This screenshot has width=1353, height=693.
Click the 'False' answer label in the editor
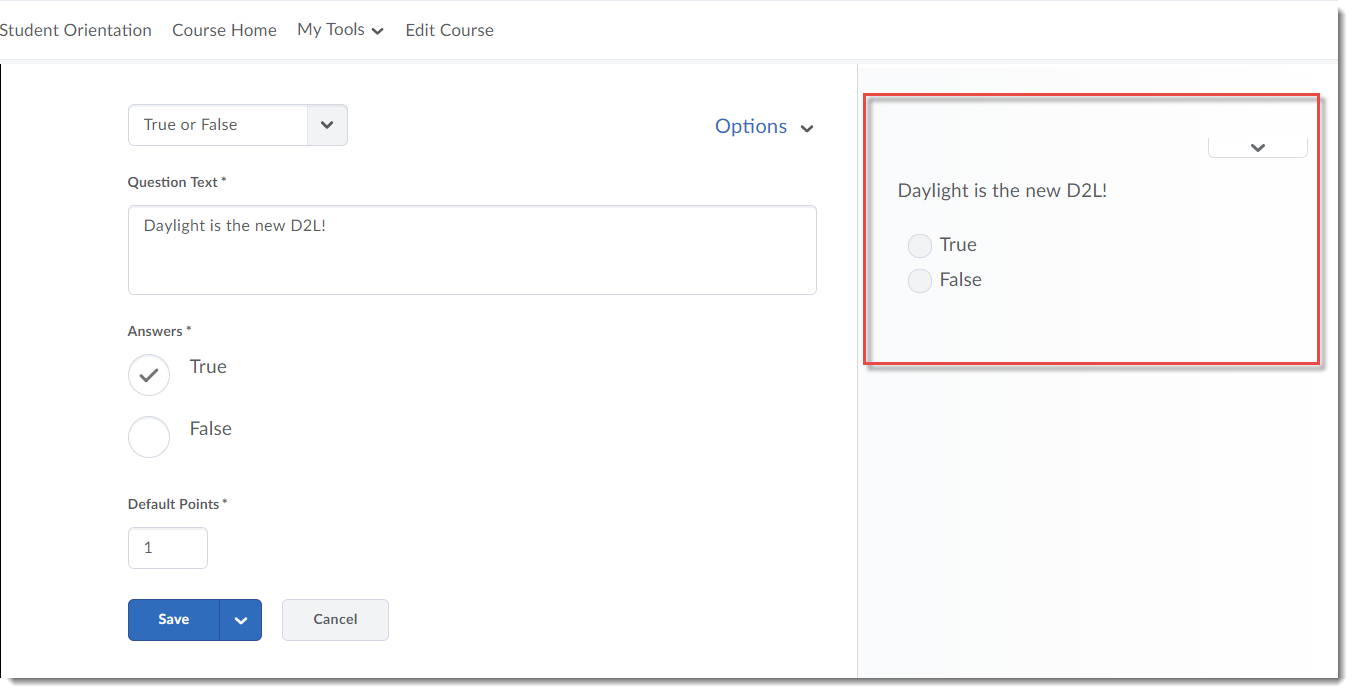click(x=210, y=429)
